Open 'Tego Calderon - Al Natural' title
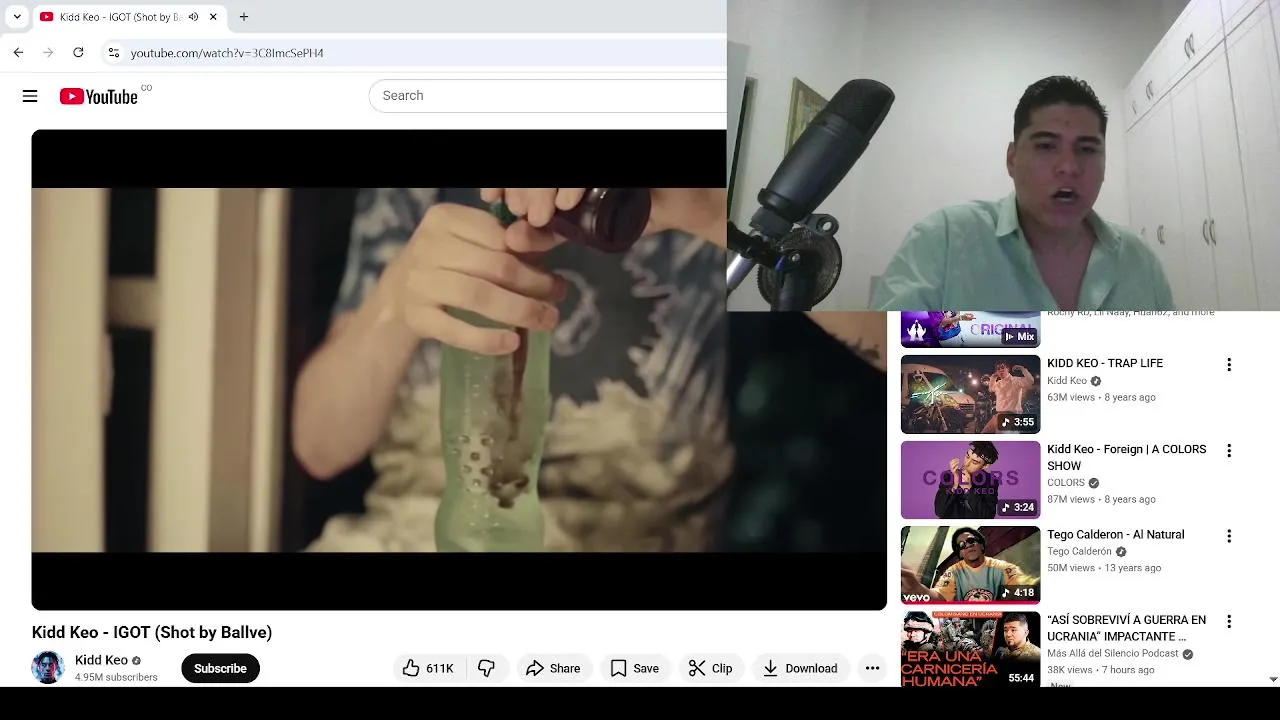The width and height of the screenshot is (1280, 720). click(x=1116, y=534)
